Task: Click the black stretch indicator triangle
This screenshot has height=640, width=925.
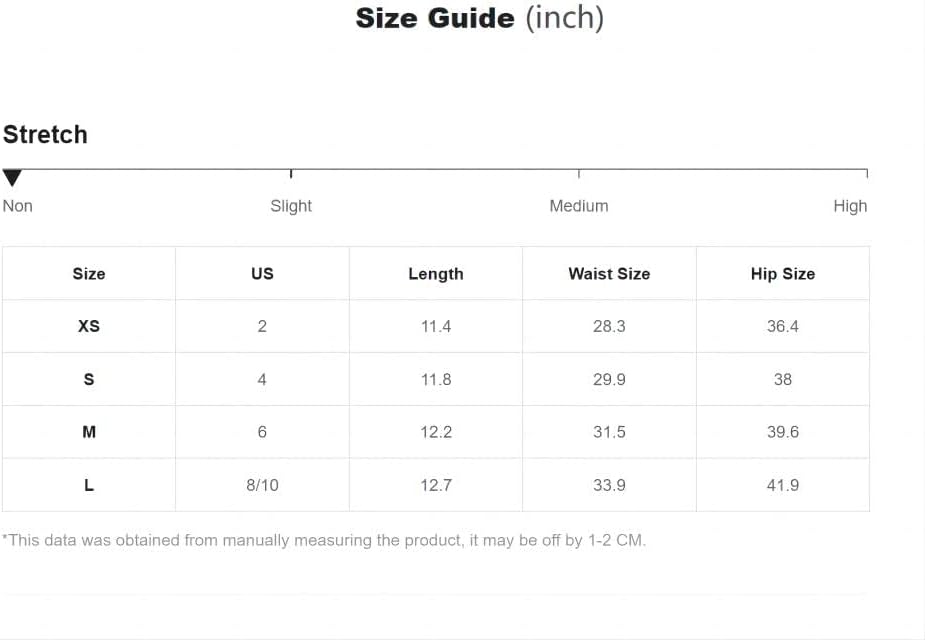Action: 12,178
